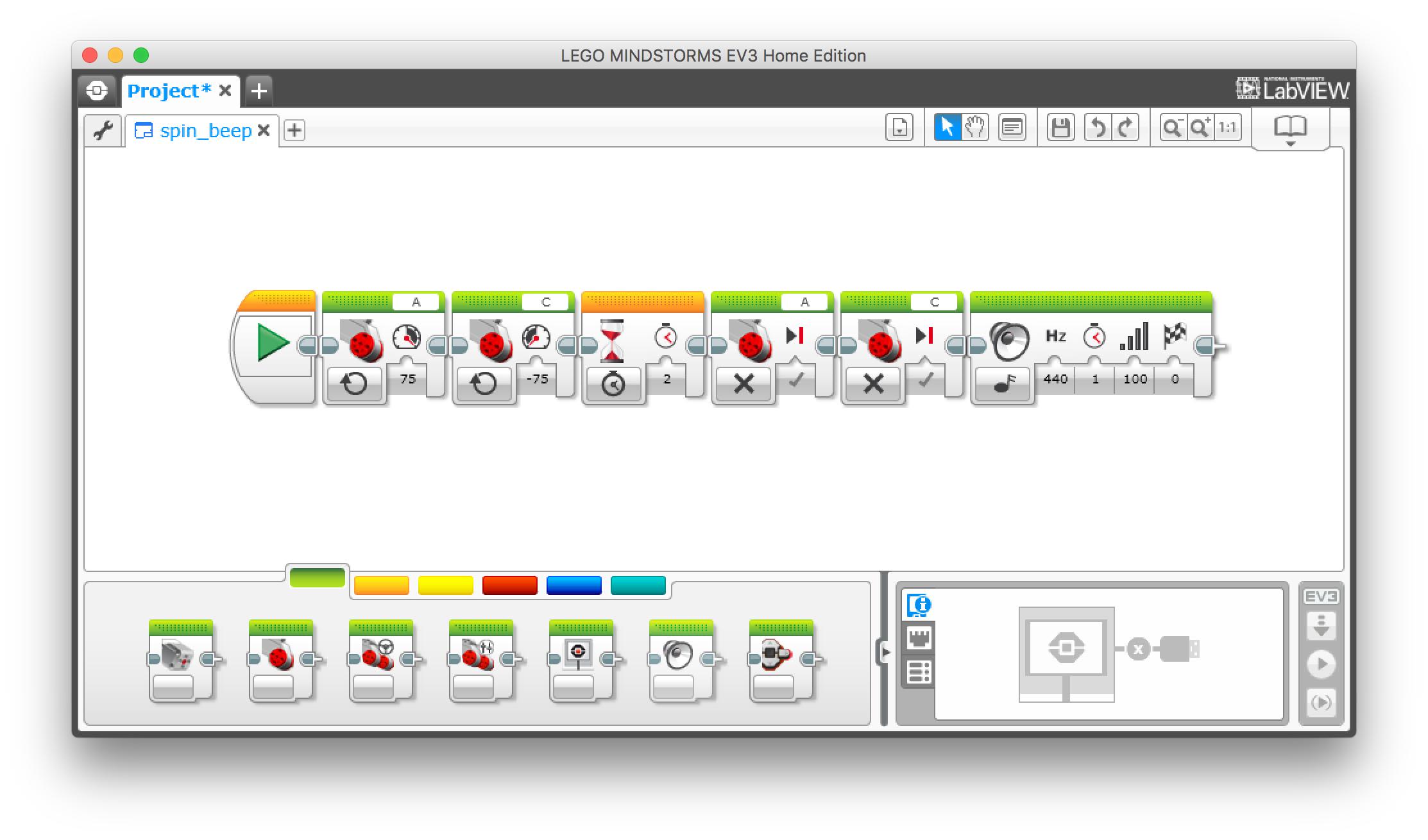Toggle Brake at End on motor A stop block

[795, 380]
